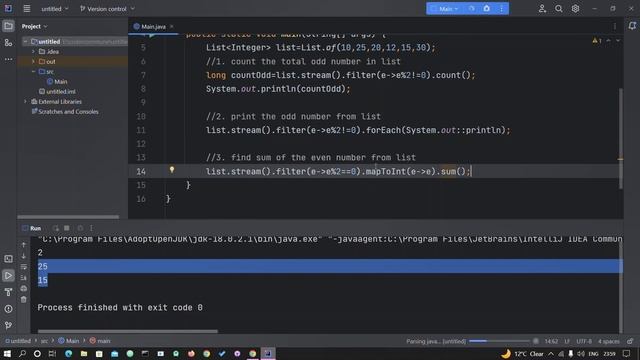Image resolution: width=640 pixels, height=360 pixels.
Task: Toggle scroll to end of console
Action: click(x=24, y=278)
